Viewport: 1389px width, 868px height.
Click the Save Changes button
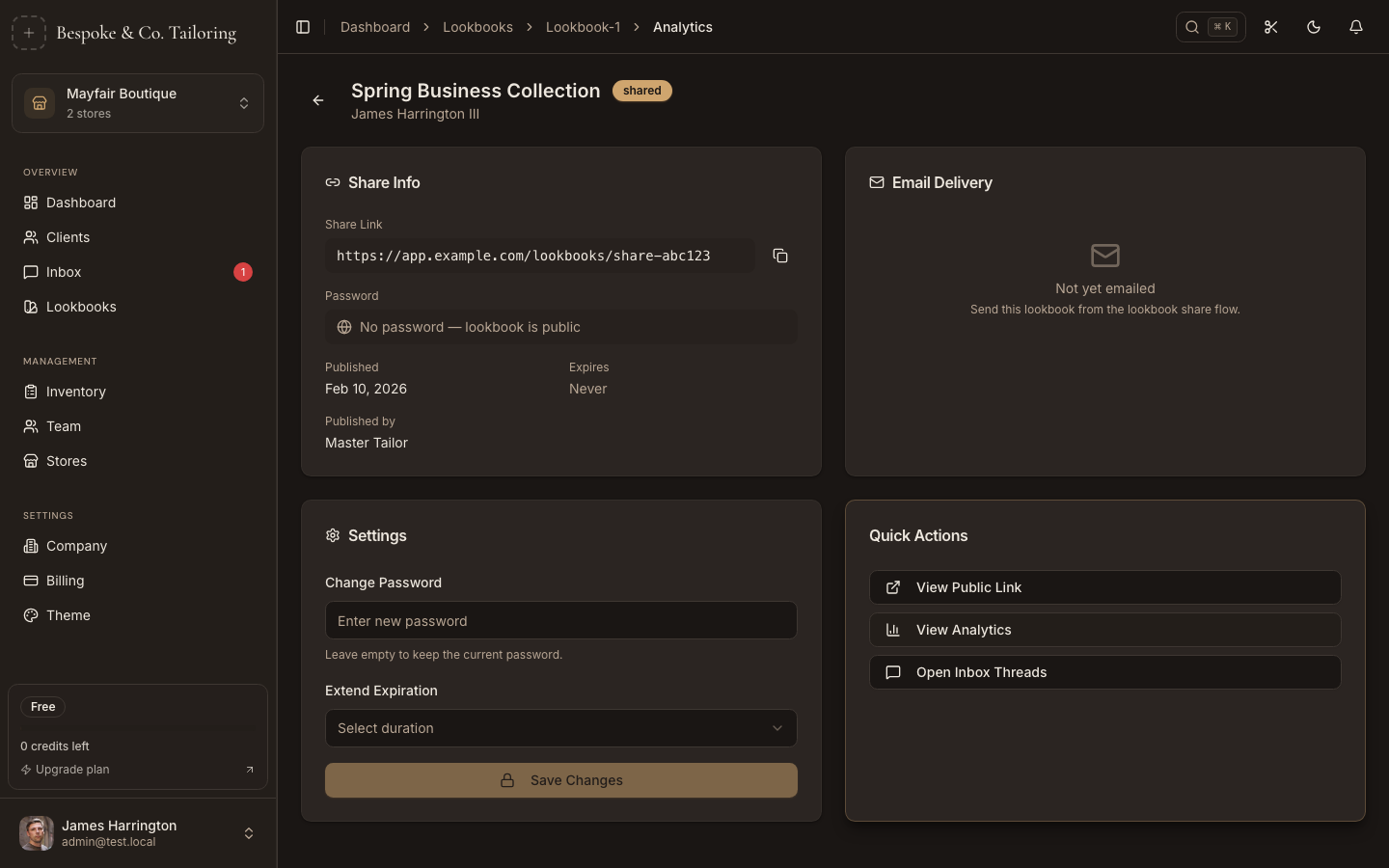(x=560, y=780)
